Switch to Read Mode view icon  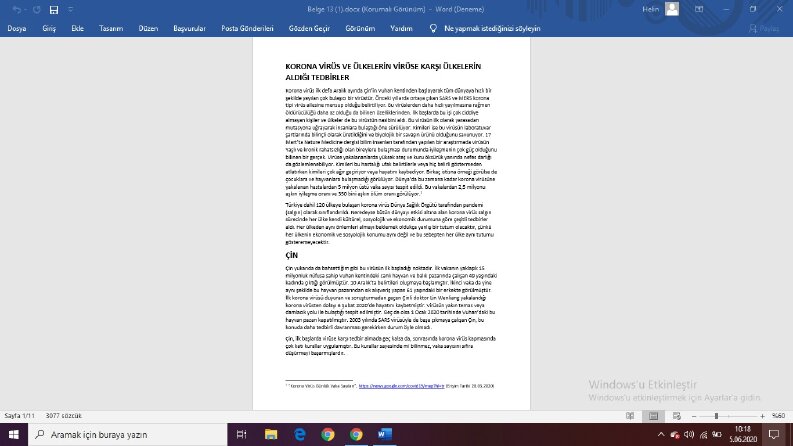coord(630,416)
